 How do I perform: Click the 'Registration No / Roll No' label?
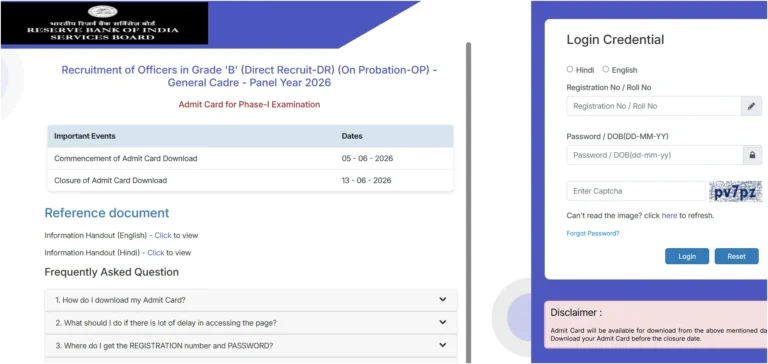(x=609, y=88)
